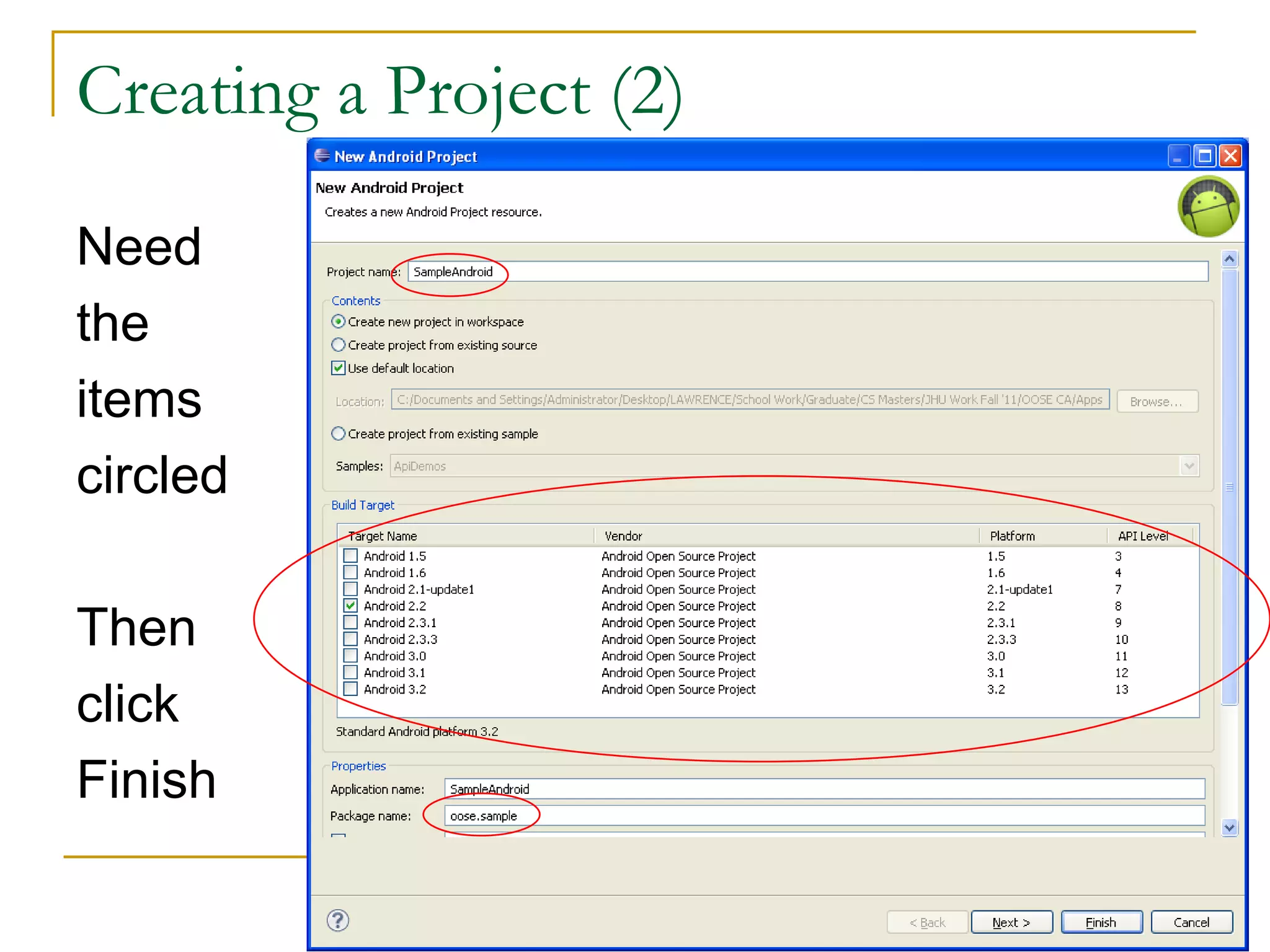Click the Next button
The height and width of the screenshot is (952, 1270).
pos(1011,922)
